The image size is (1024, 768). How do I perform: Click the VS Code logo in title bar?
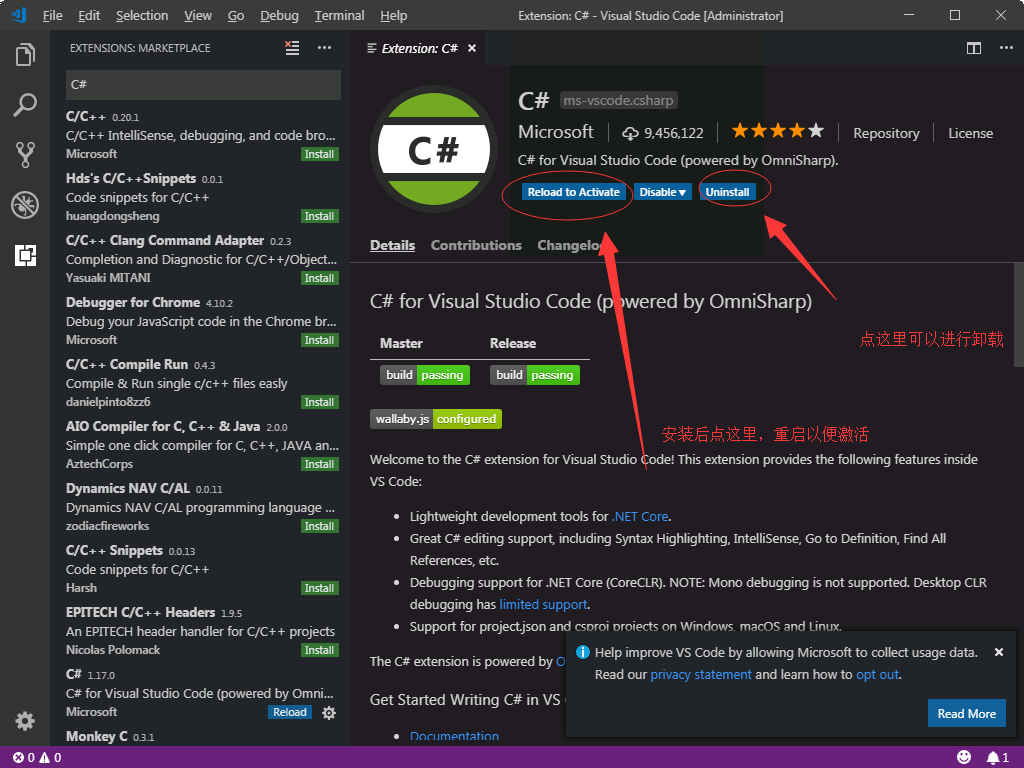click(19, 15)
